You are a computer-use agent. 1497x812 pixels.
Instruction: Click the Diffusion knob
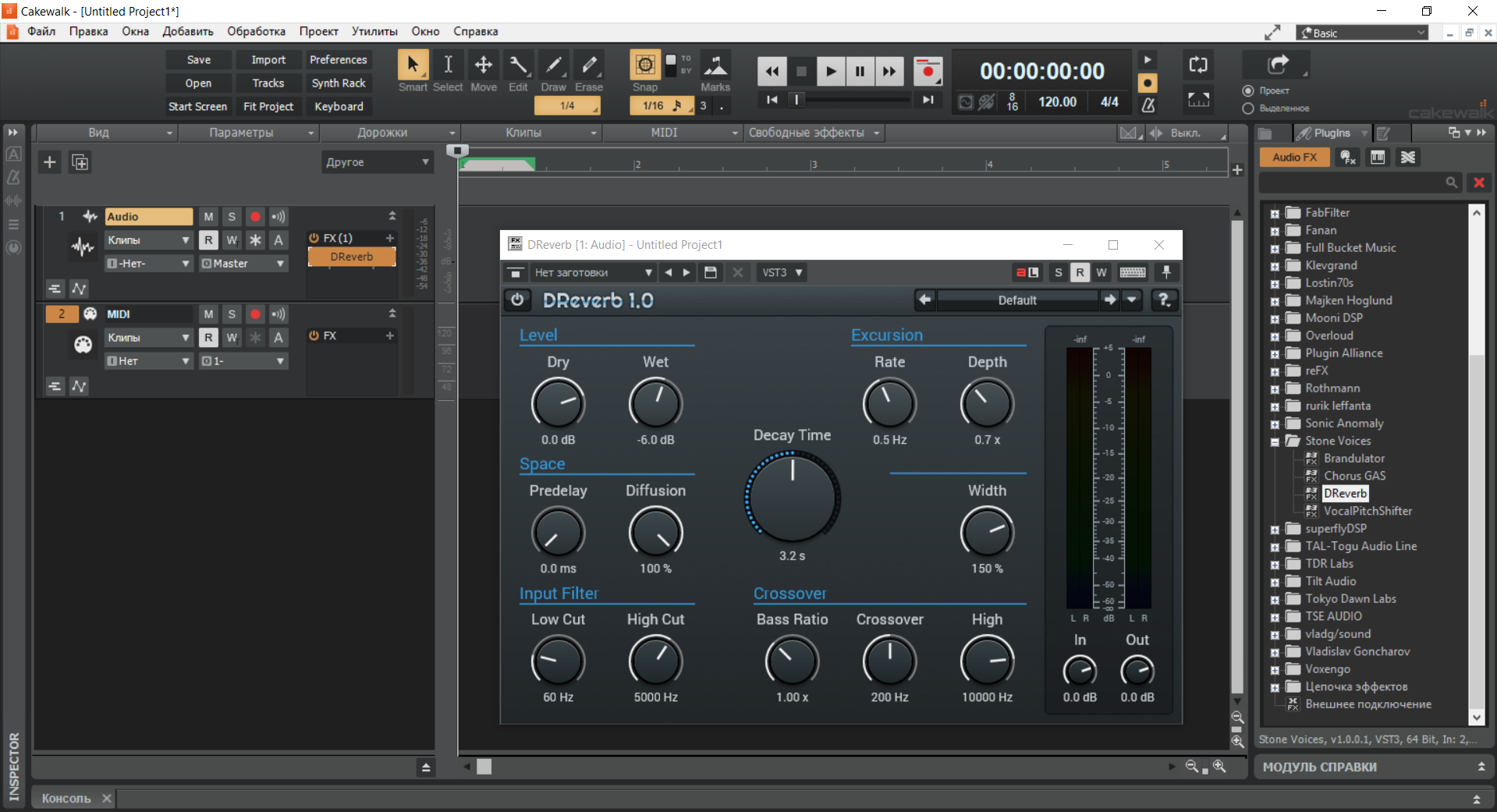[656, 533]
